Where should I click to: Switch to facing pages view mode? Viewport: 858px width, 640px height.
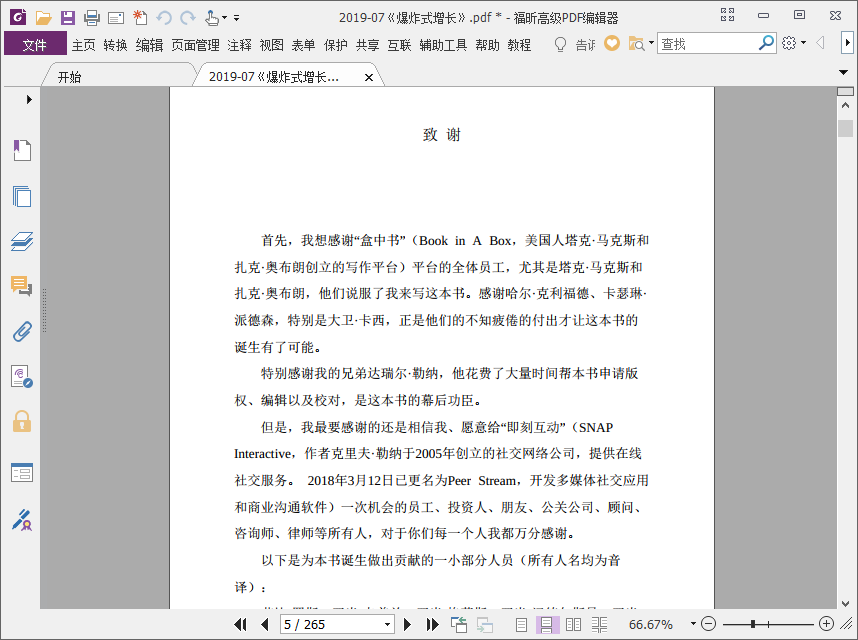(573, 624)
